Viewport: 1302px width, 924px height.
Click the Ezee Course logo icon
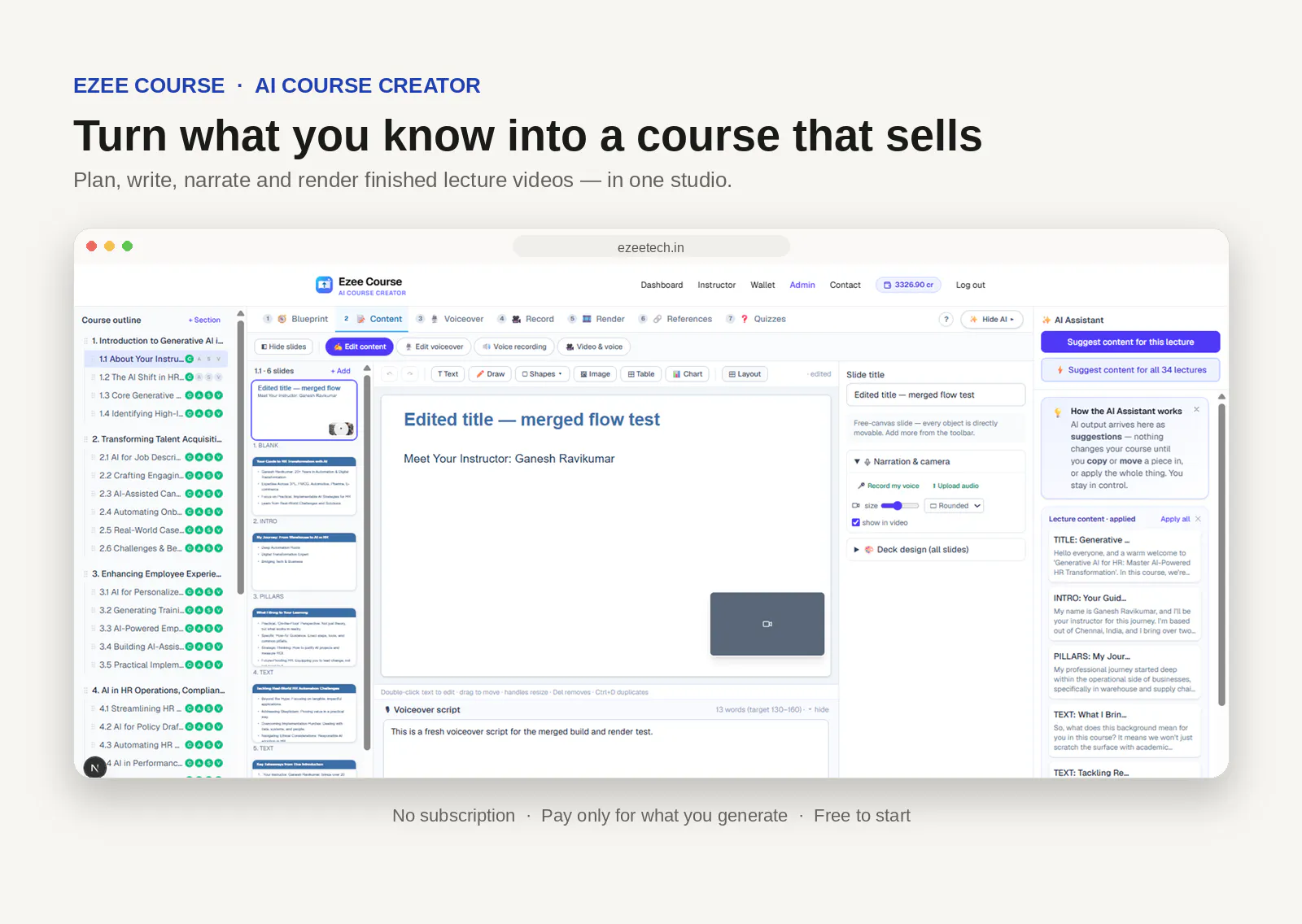(325, 285)
